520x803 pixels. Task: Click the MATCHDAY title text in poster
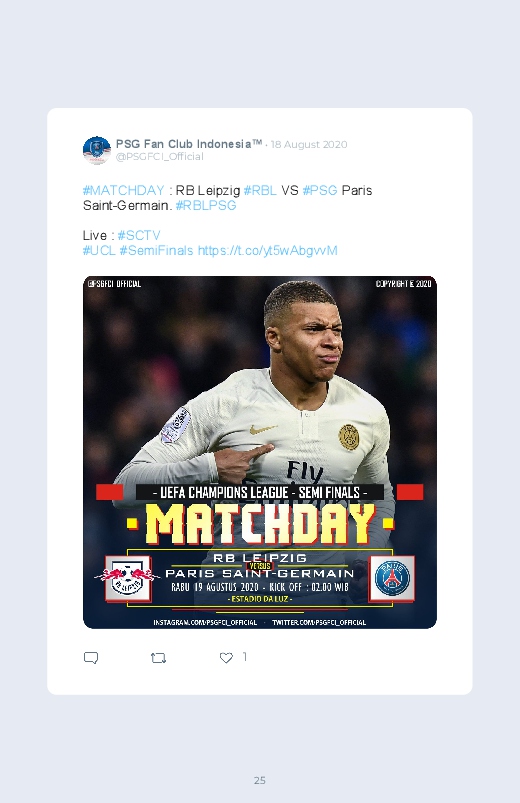[260, 524]
